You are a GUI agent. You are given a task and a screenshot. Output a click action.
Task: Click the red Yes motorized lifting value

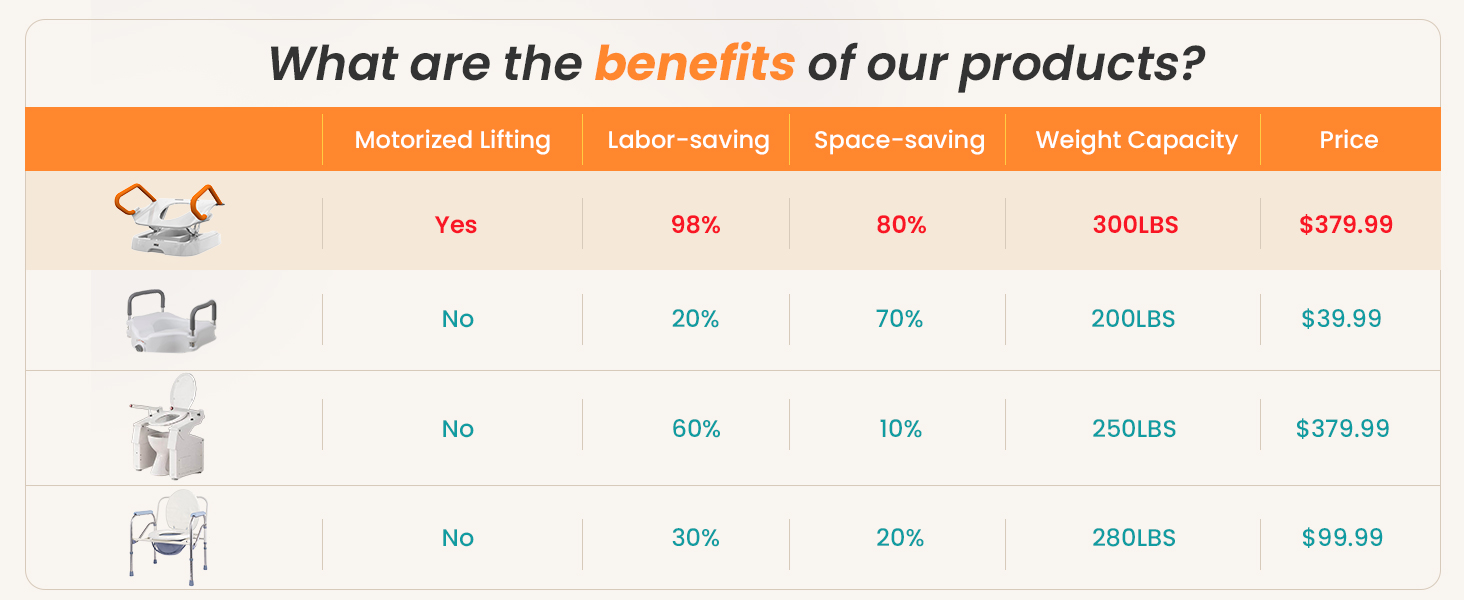click(456, 225)
